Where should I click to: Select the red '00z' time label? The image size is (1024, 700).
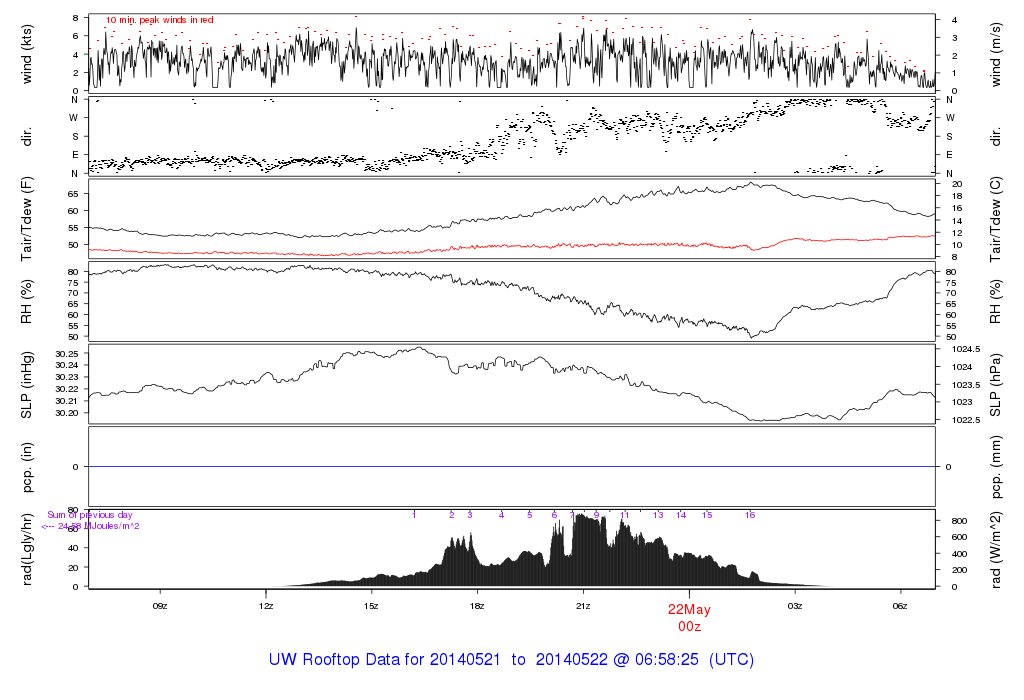click(x=689, y=626)
